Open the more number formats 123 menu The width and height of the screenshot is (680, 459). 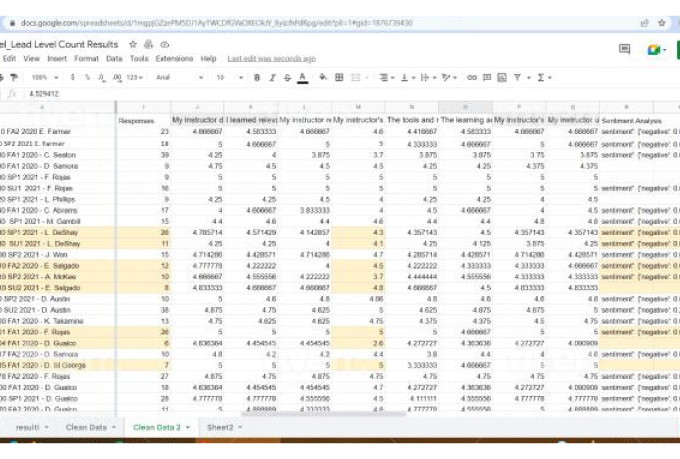[134, 77]
